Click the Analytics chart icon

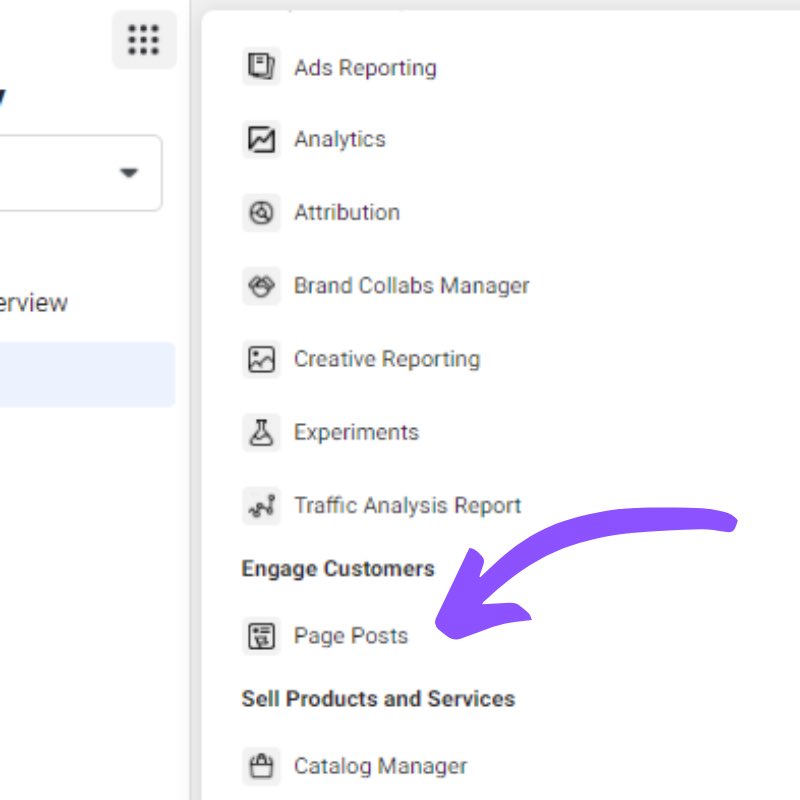tap(261, 139)
